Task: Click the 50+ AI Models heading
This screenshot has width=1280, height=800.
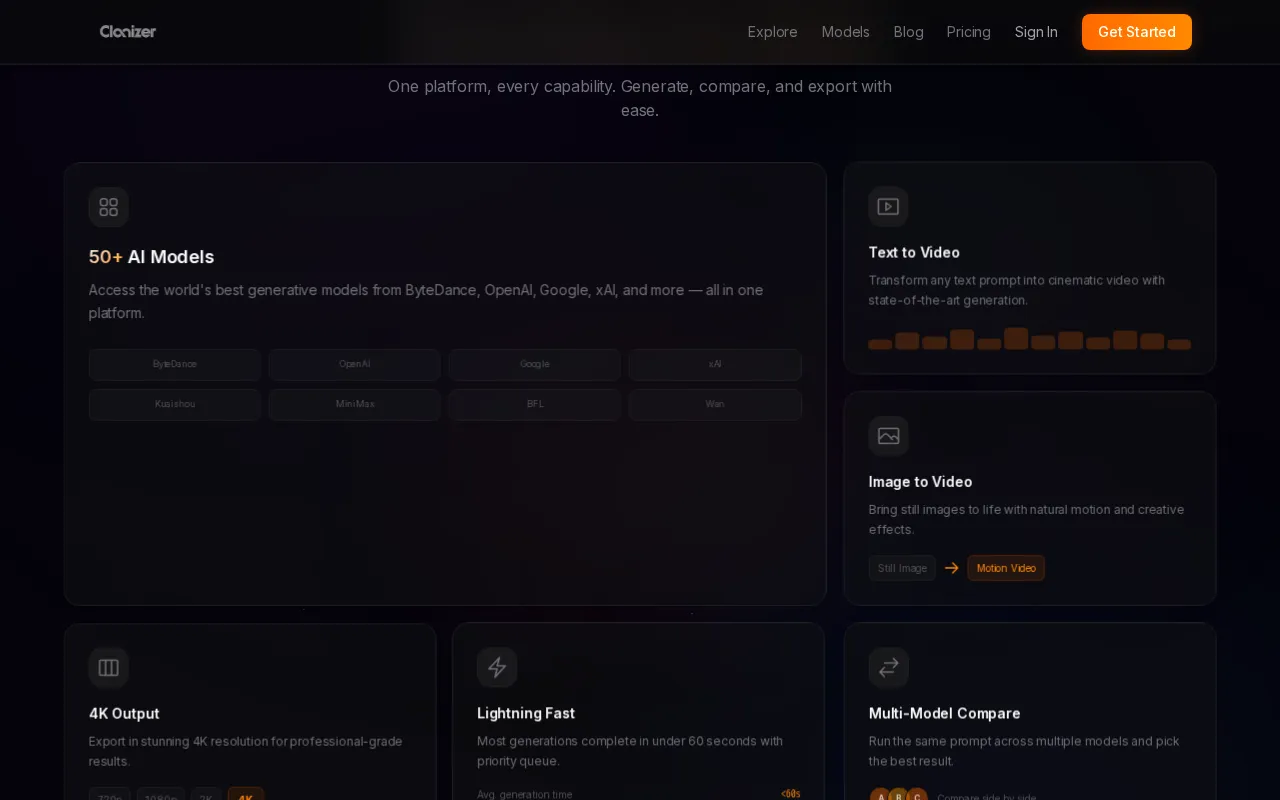Action: tap(151, 257)
